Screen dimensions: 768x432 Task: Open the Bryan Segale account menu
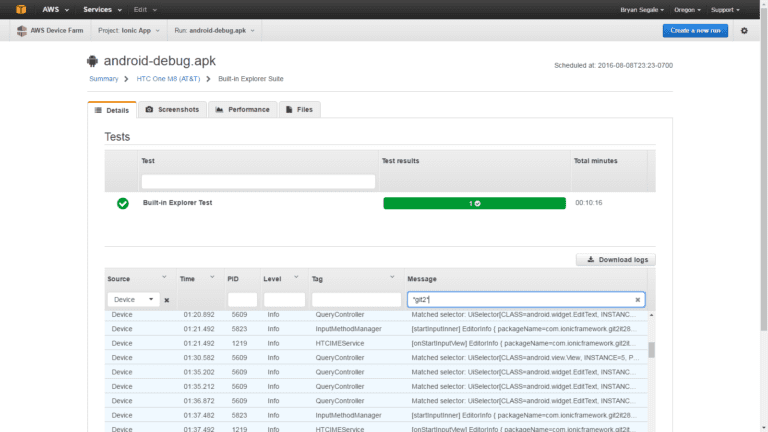coord(642,10)
